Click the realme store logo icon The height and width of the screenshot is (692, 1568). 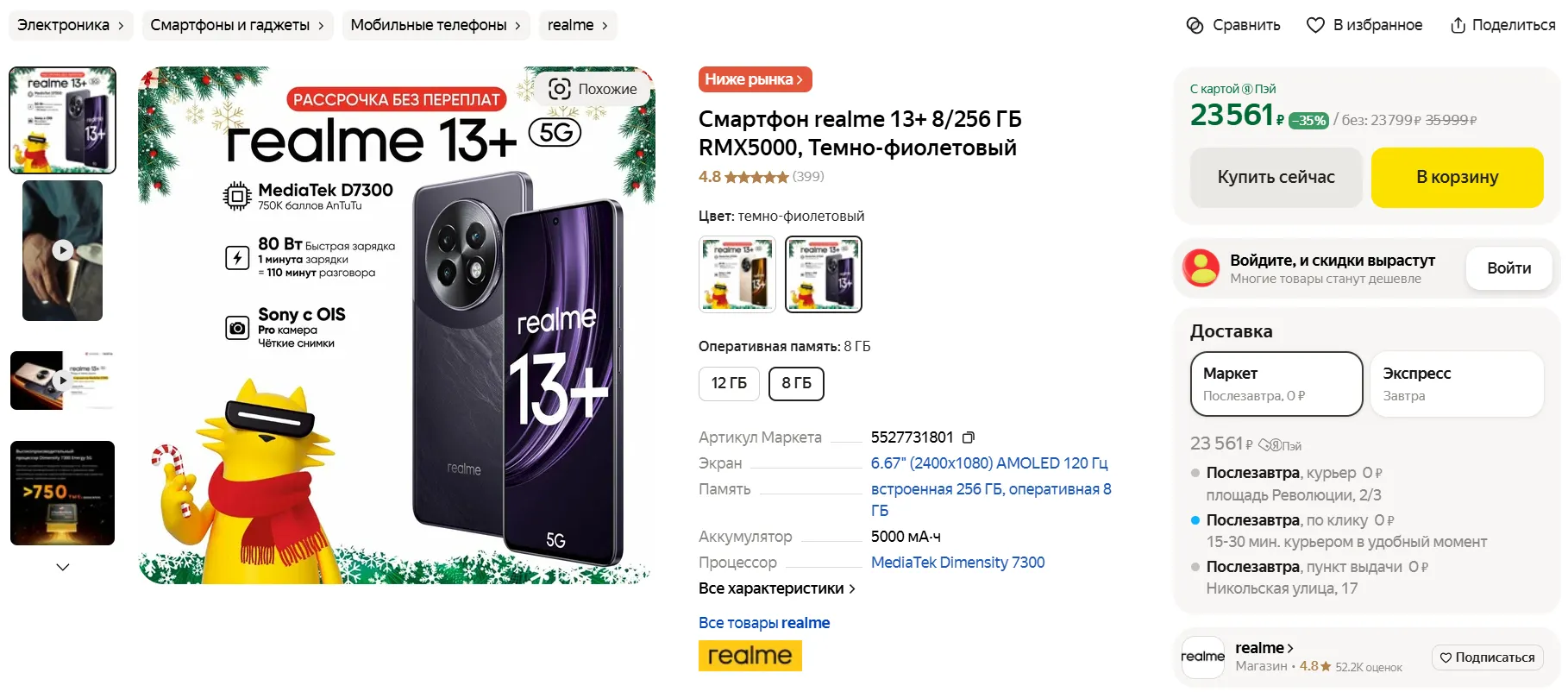[x=1202, y=657]
